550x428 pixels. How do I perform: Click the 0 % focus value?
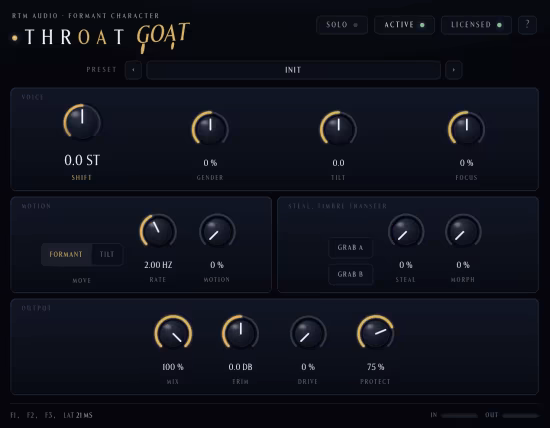pos(467,163)
